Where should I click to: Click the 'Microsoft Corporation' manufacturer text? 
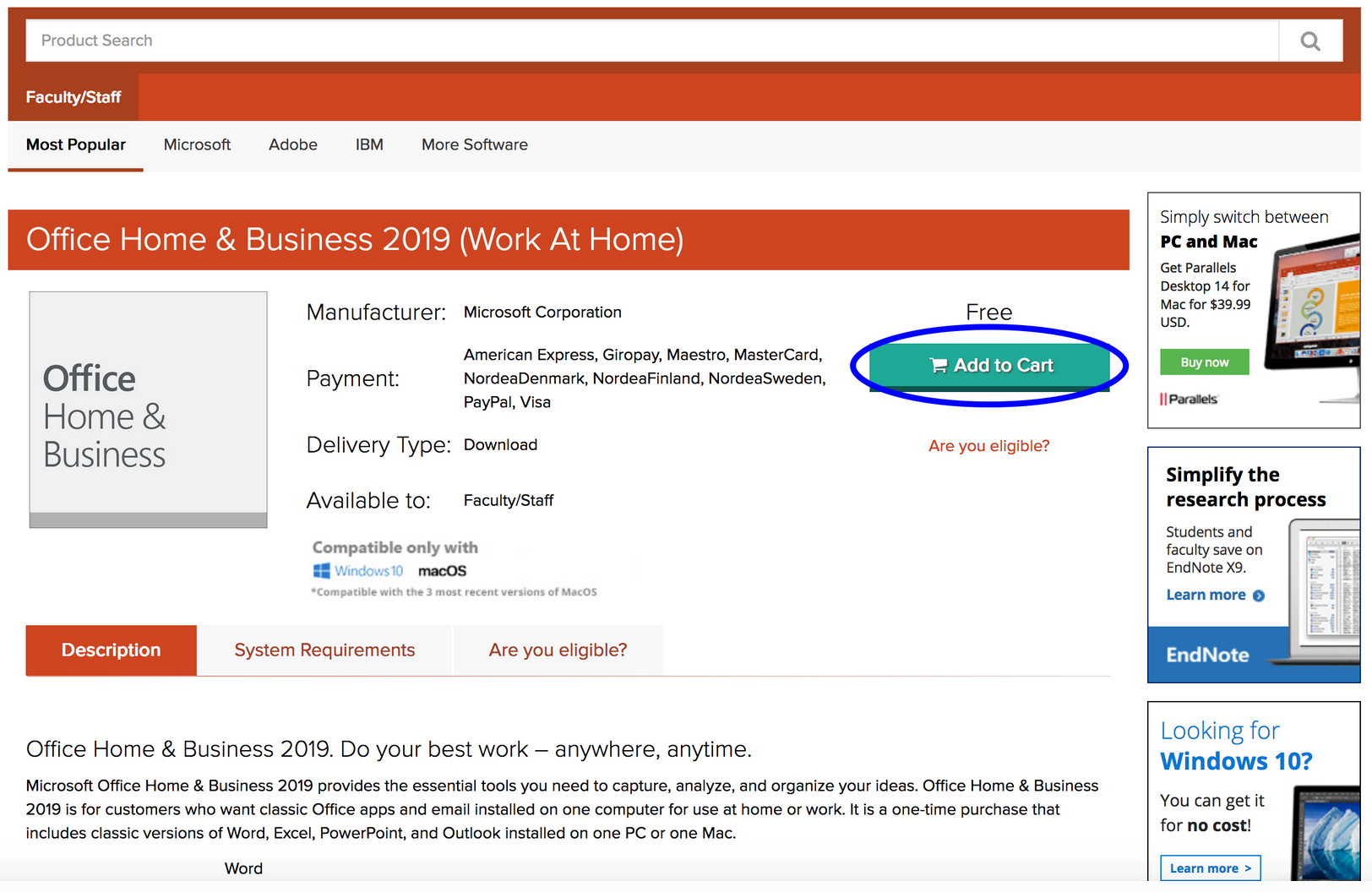(x=542, y=313)
